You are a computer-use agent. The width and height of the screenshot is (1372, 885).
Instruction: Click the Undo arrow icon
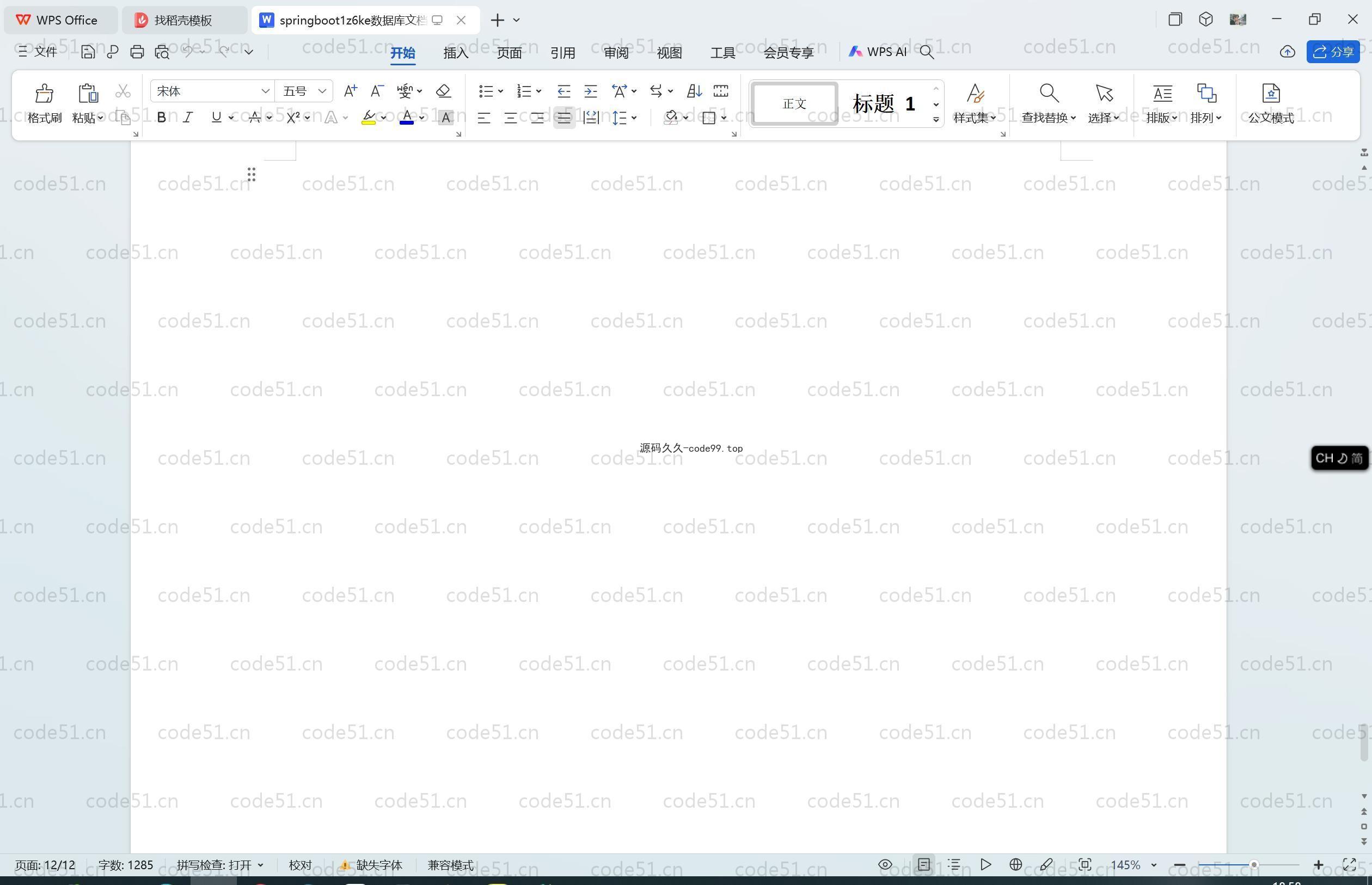[188, 52]
